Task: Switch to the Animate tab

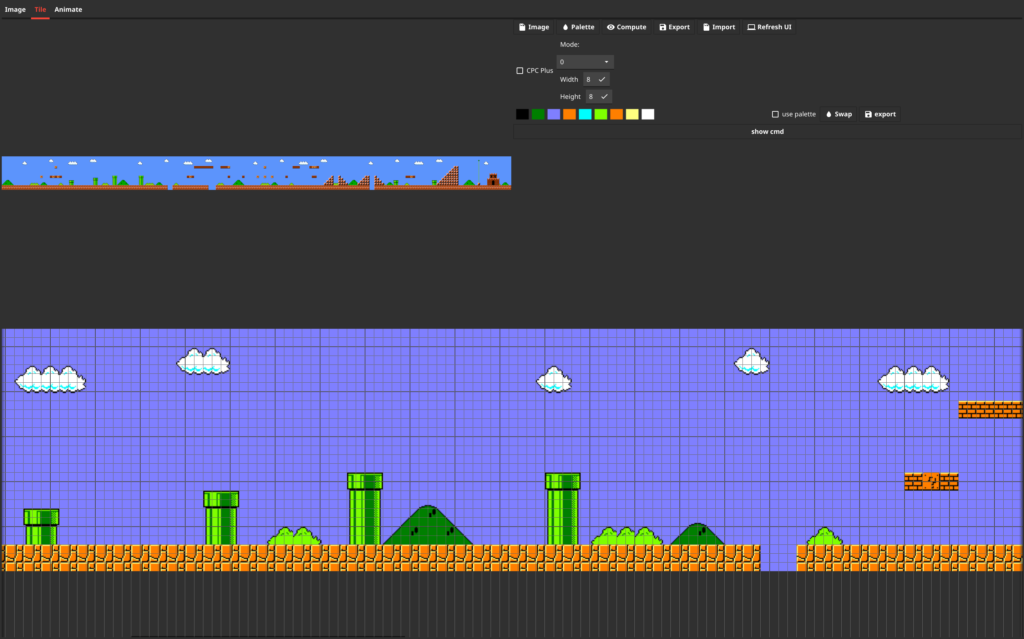Action: pyautogui.click(x=68, y=9)
